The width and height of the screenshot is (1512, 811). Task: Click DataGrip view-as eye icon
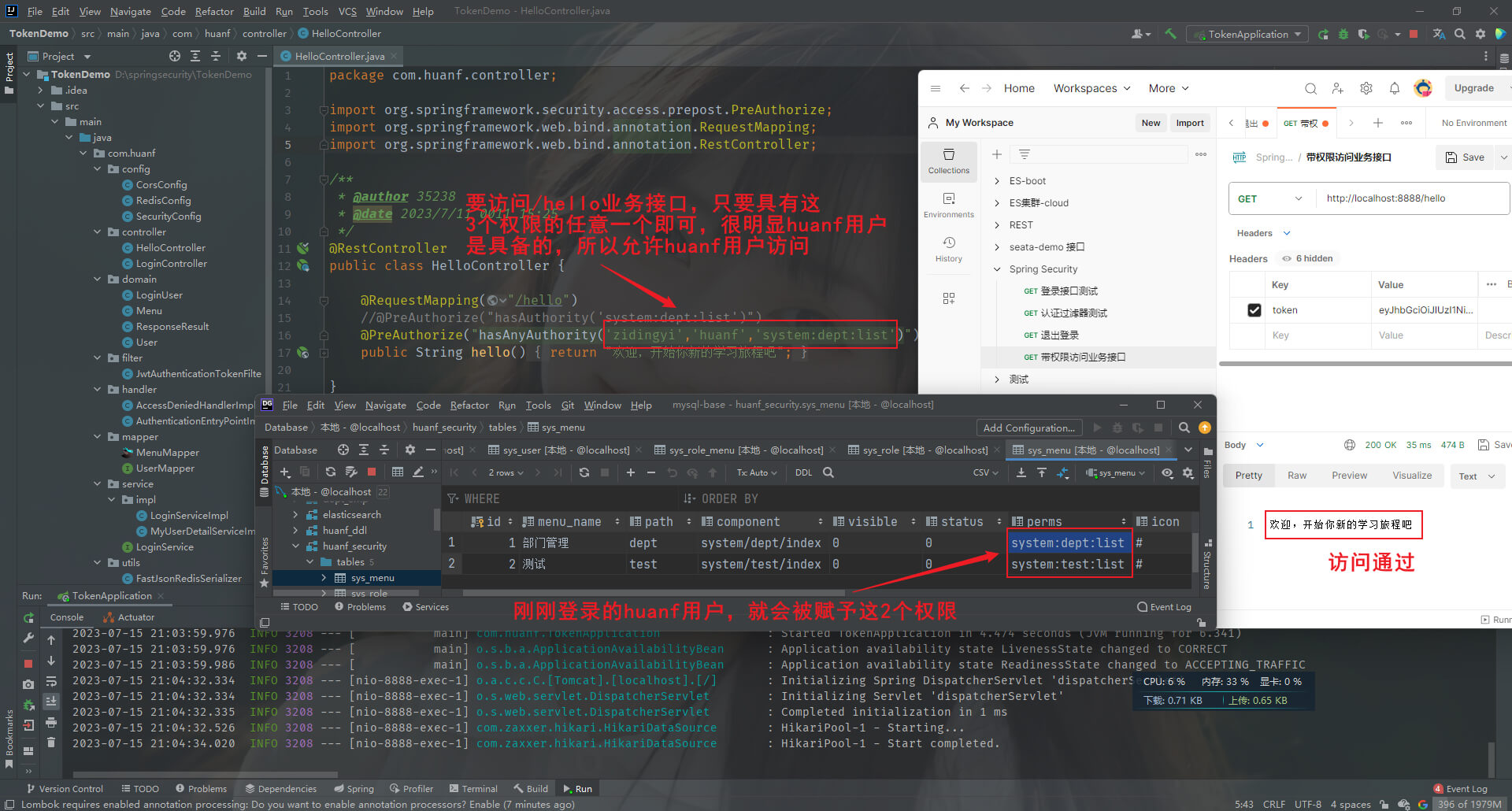point(1168,472)
